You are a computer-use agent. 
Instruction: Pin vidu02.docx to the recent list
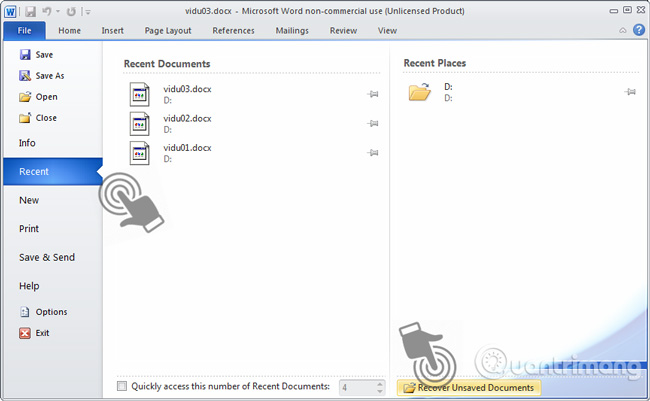coord(373,123)
